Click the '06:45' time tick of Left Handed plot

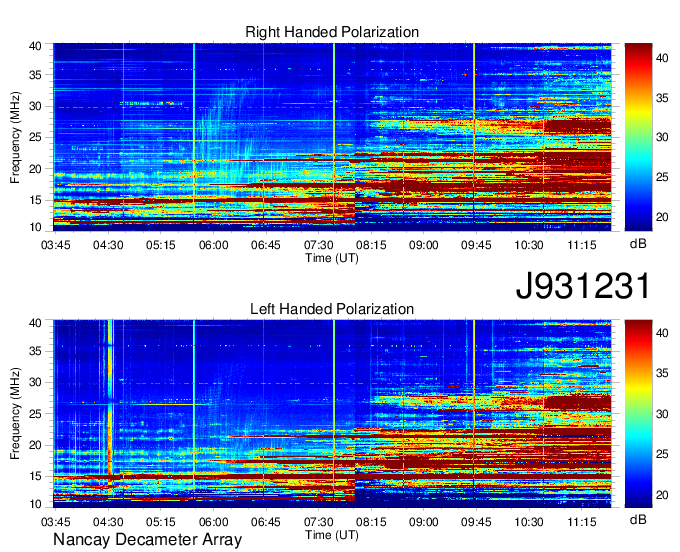[x=266, y=522]
